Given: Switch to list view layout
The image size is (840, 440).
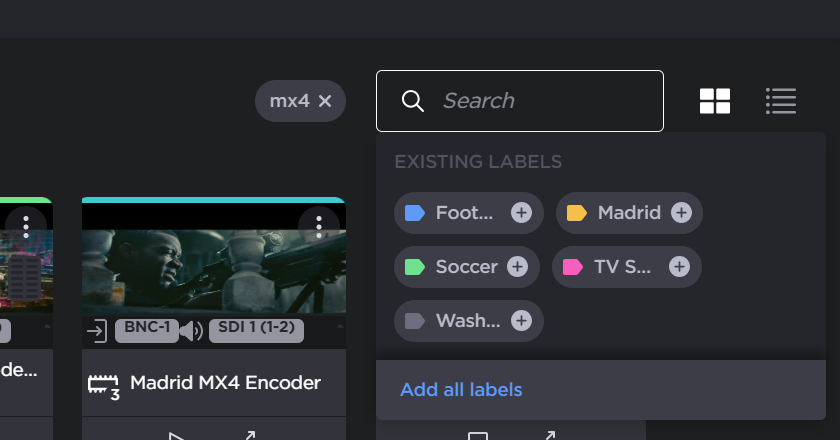Looking at the screenshot, I should click(x=780, y=101).
